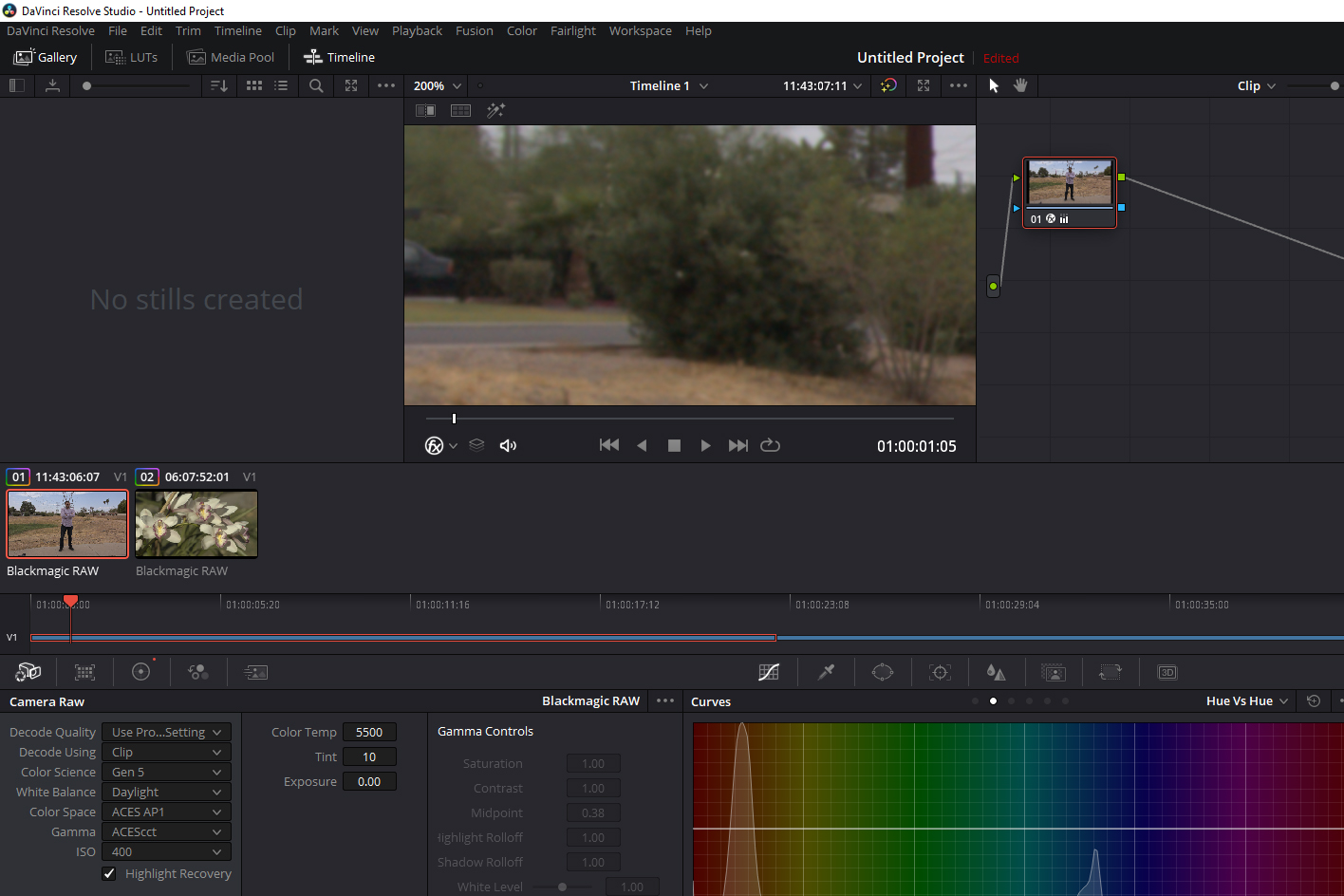Open the Motion Effects palette icon

(x=255, y=672)
